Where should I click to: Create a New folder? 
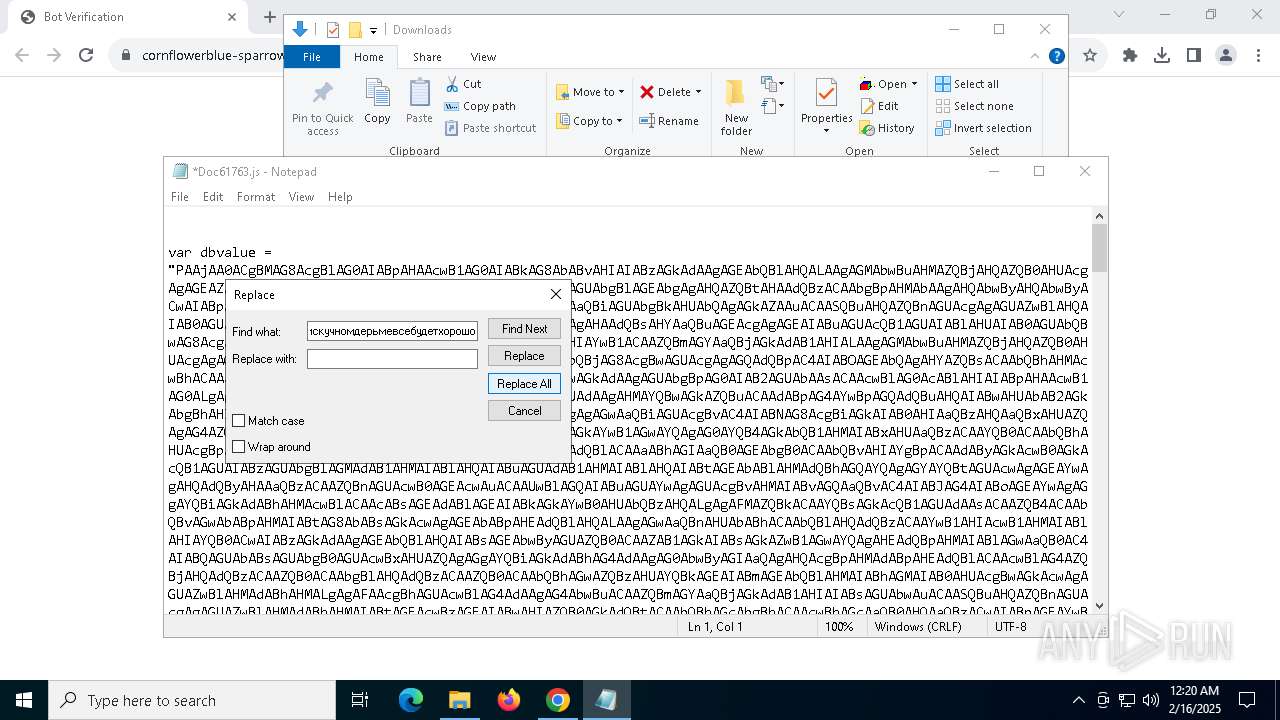[x=736, y=107]
